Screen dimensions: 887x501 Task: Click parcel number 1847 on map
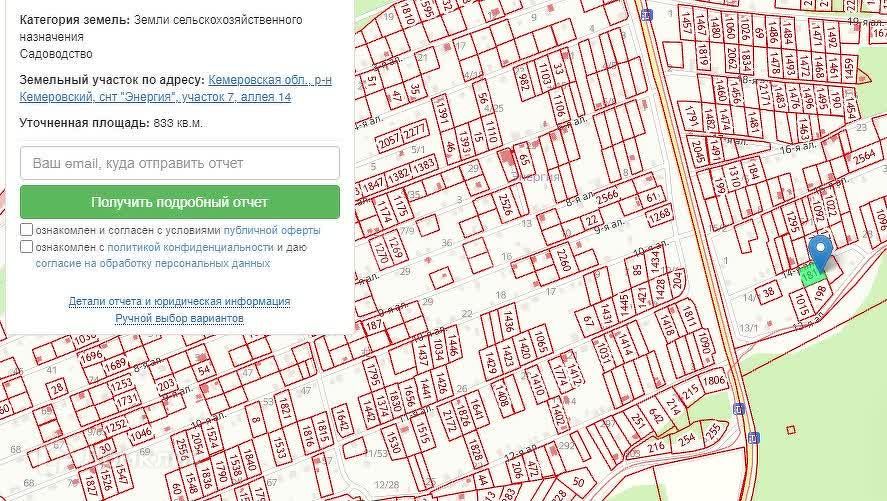(373, 185)
